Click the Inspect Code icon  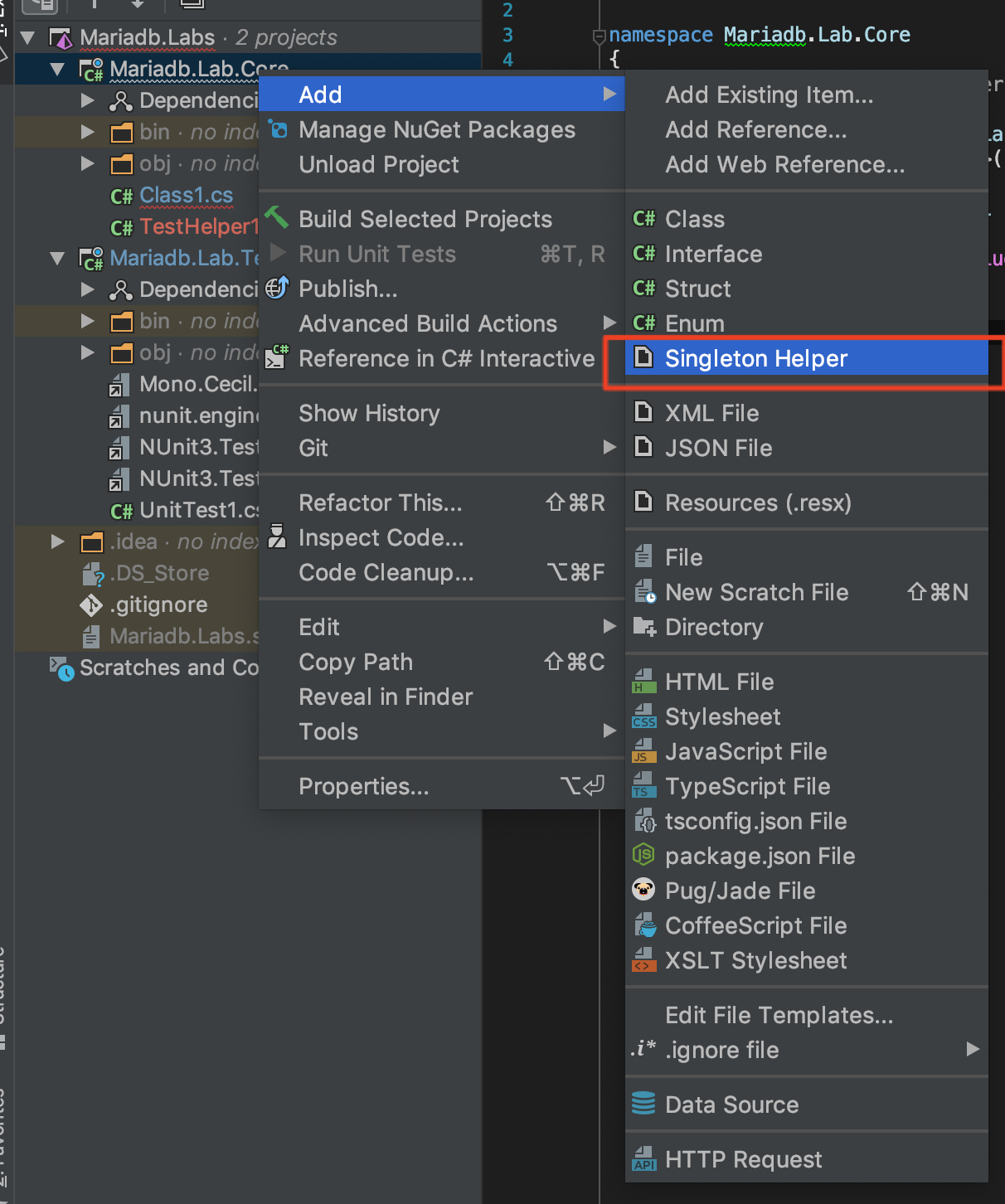click(x=277, y=536)
